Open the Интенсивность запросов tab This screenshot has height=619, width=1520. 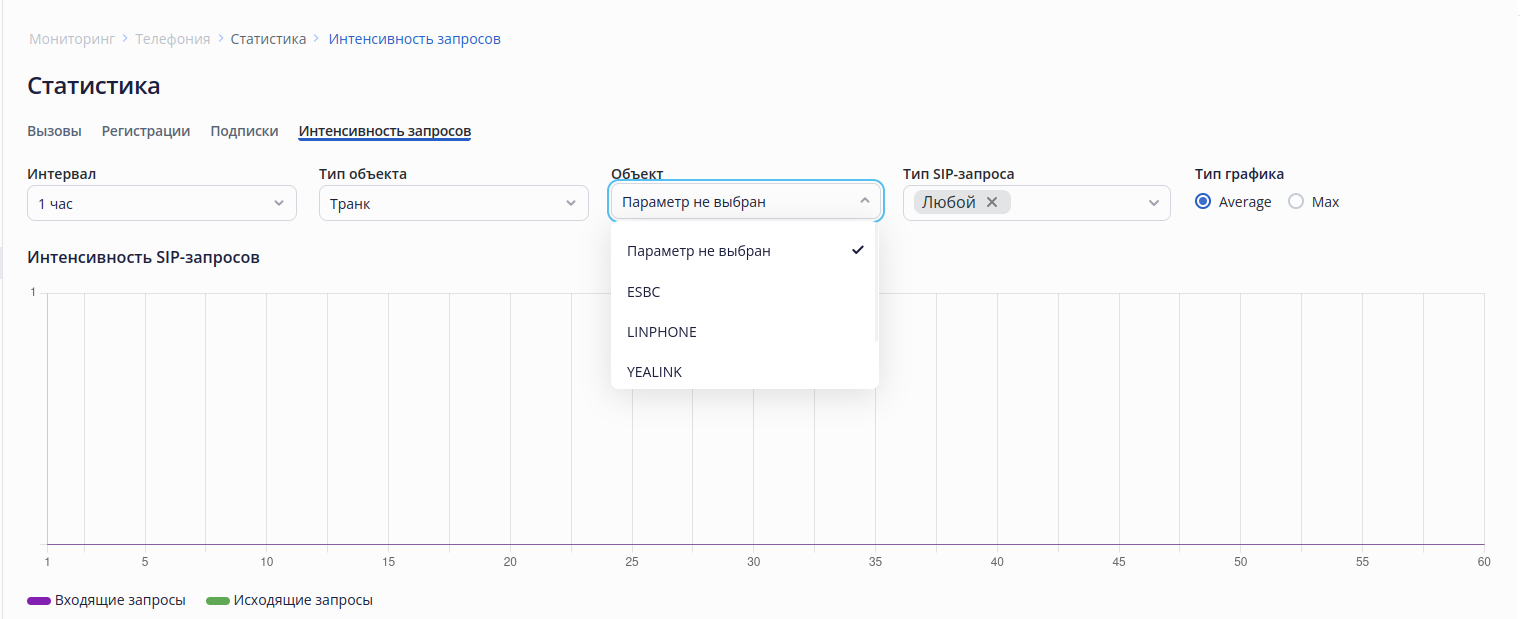[385, 131]
